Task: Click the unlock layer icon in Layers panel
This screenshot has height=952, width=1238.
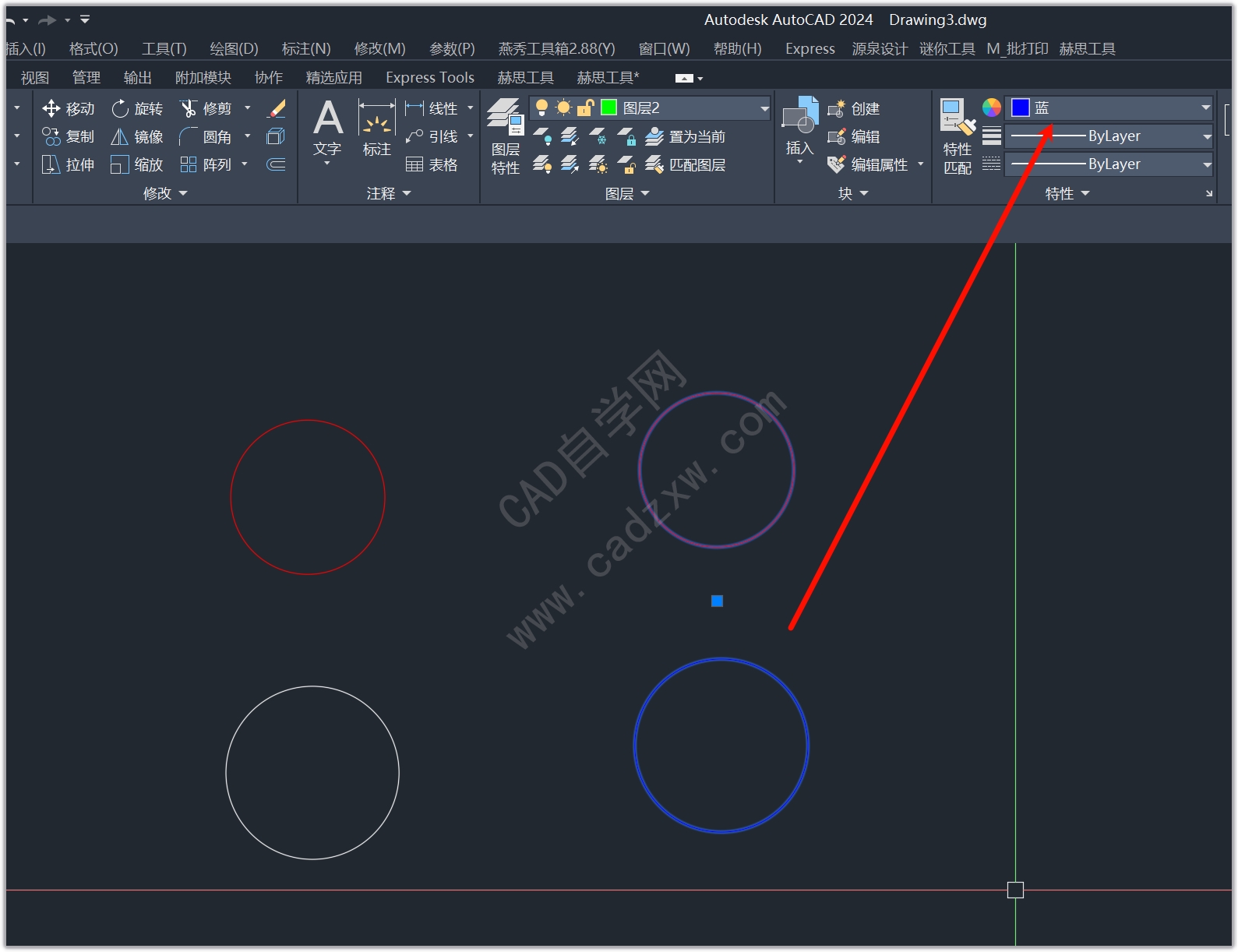Action: 626,164
